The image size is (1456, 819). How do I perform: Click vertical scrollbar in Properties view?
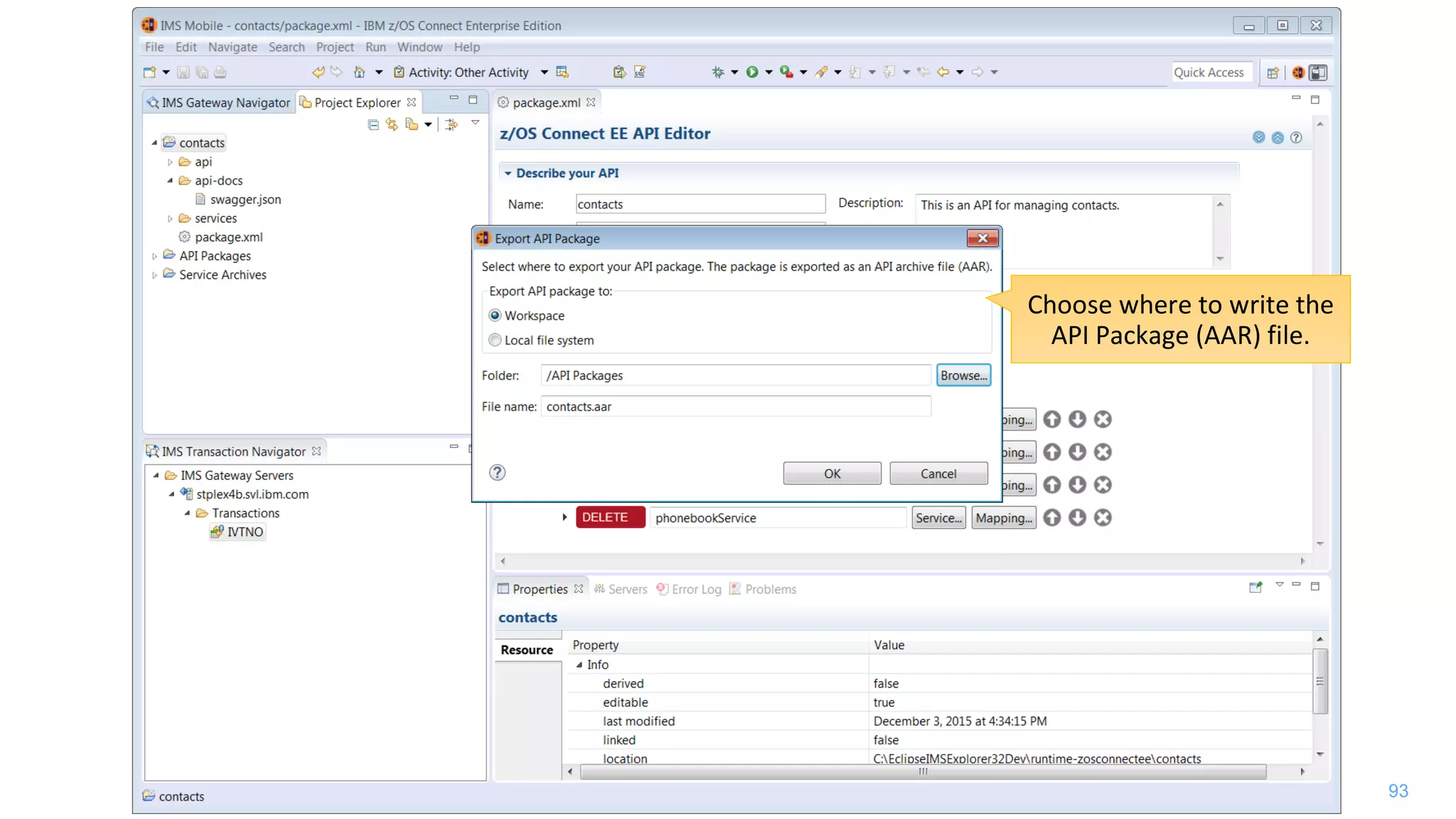(x=1320, y=680)
